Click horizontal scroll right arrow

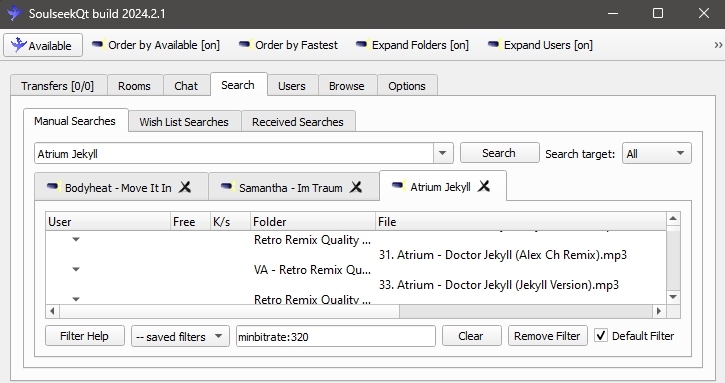pyautogui.click(x=659, y=311)
